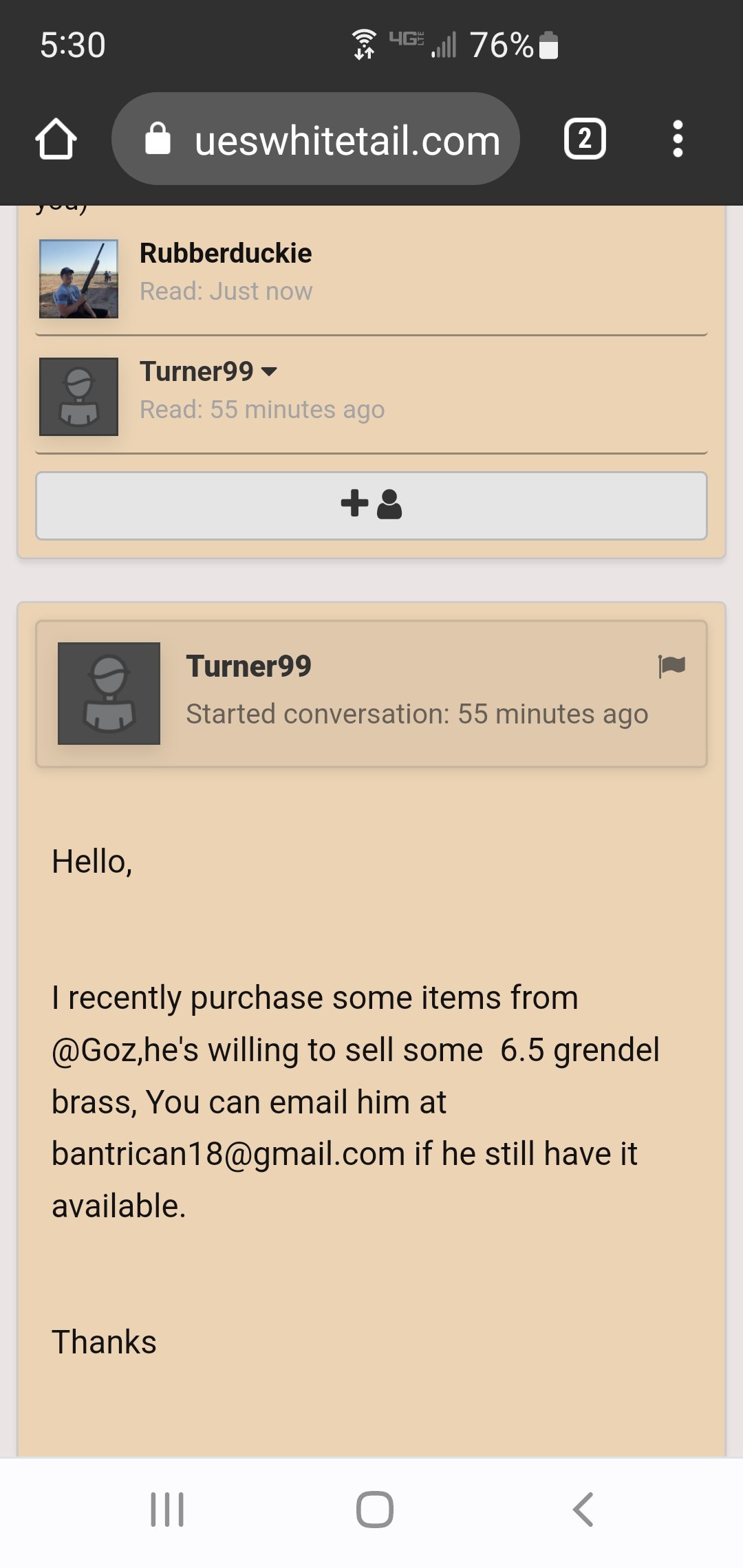Open Android recent apps button
The image size is (743, 1568).
tap(167, 1510)
